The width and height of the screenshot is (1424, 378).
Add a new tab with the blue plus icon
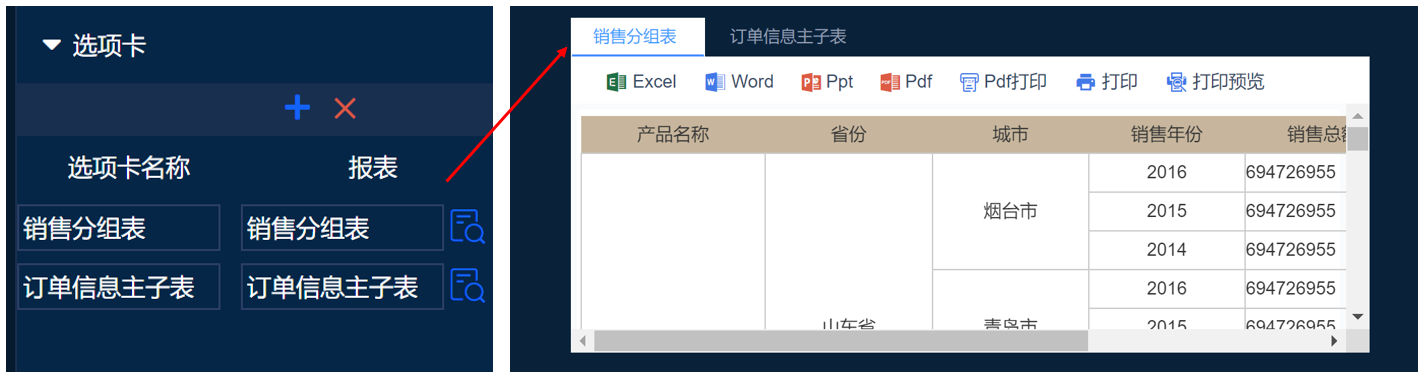(x=297, y=108)
